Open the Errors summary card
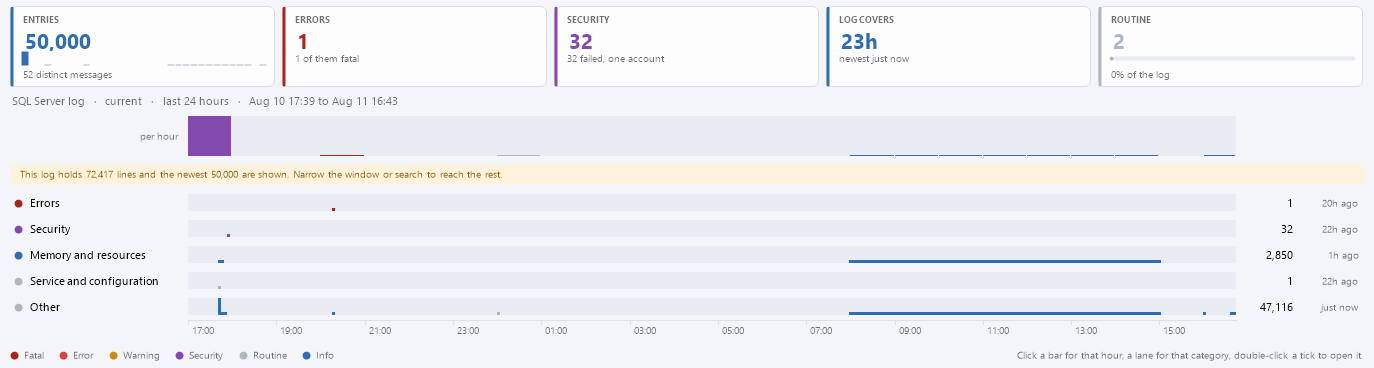This screenshot has width=1374, height=368. tap(414, 47)
